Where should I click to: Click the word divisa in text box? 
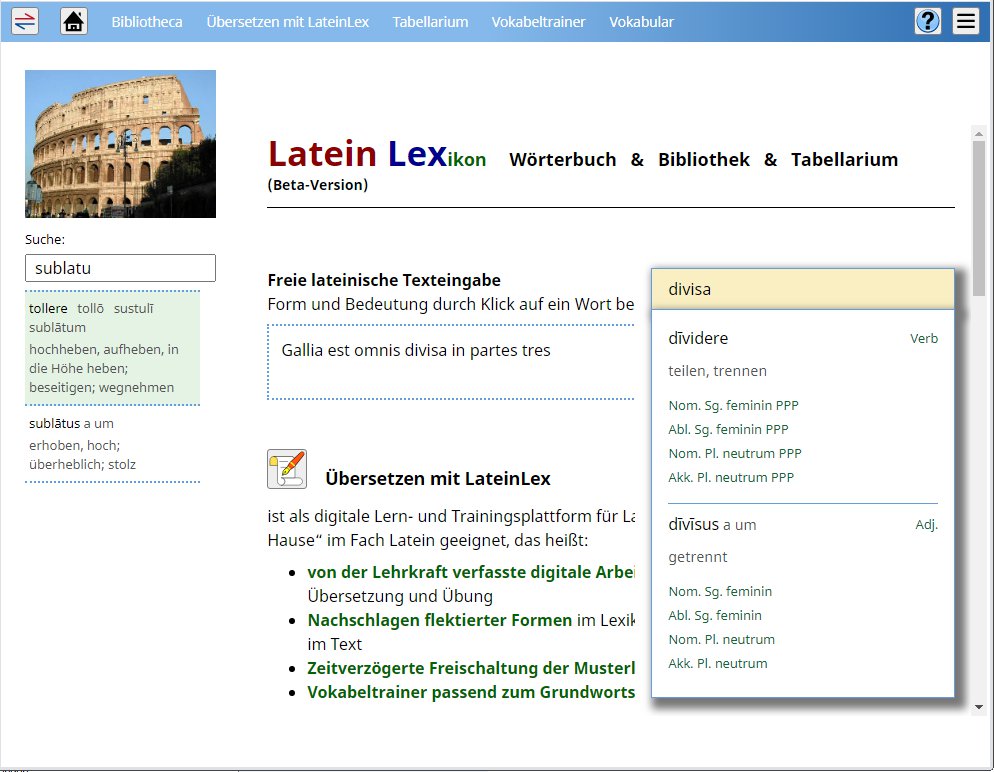click(427, 351)
